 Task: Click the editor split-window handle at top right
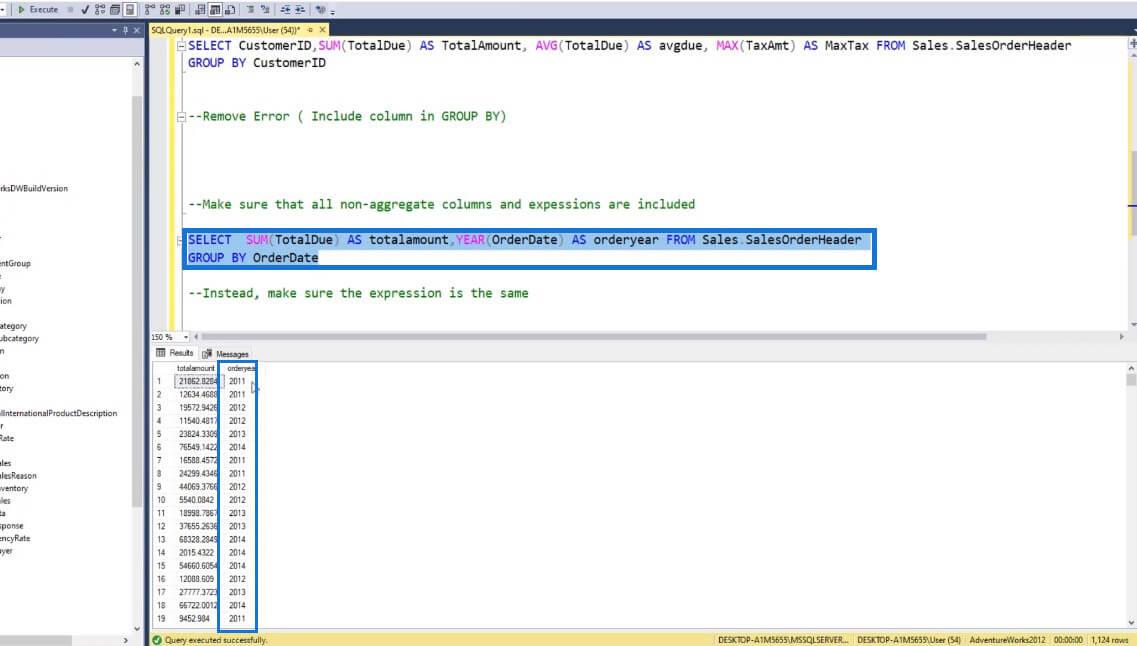(1133, 44)
